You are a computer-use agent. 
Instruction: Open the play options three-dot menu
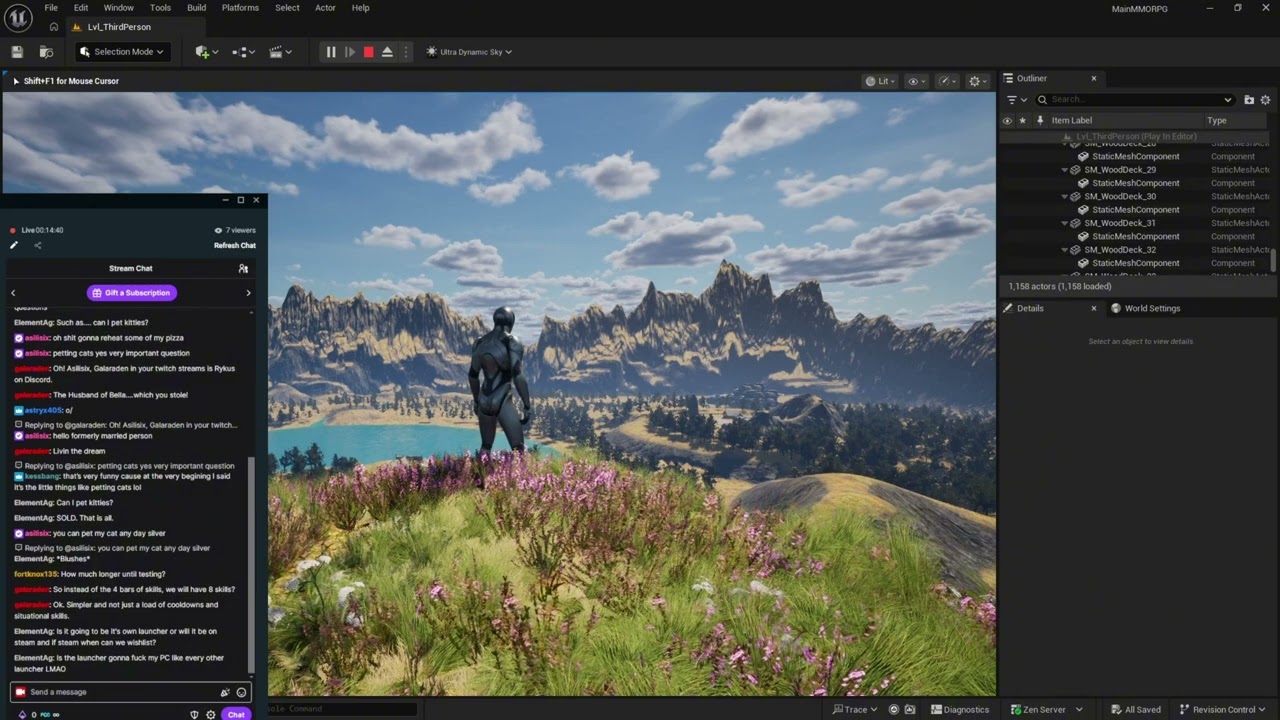coord(405,52)
